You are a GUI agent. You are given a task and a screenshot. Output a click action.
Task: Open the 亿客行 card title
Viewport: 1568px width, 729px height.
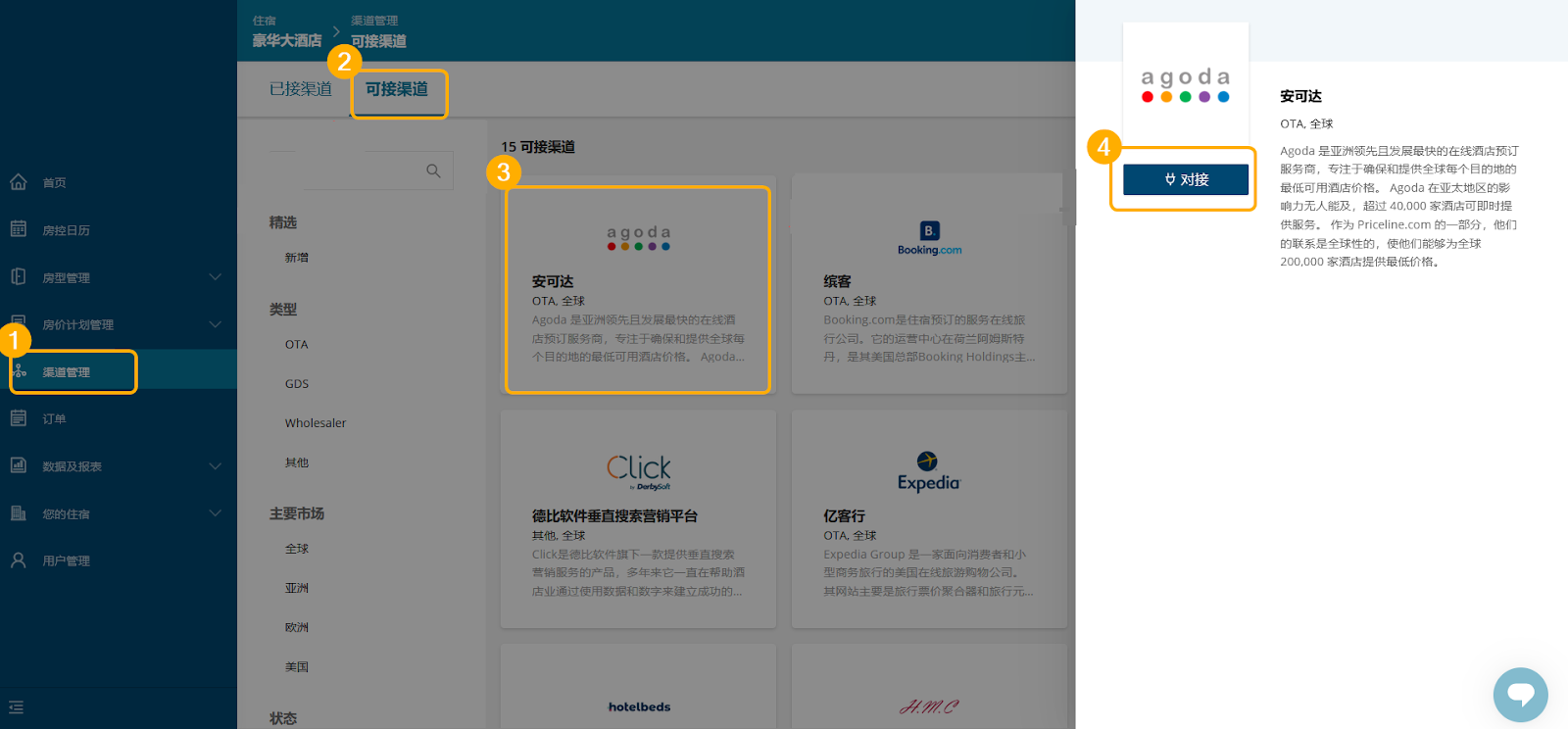(845, 515)
